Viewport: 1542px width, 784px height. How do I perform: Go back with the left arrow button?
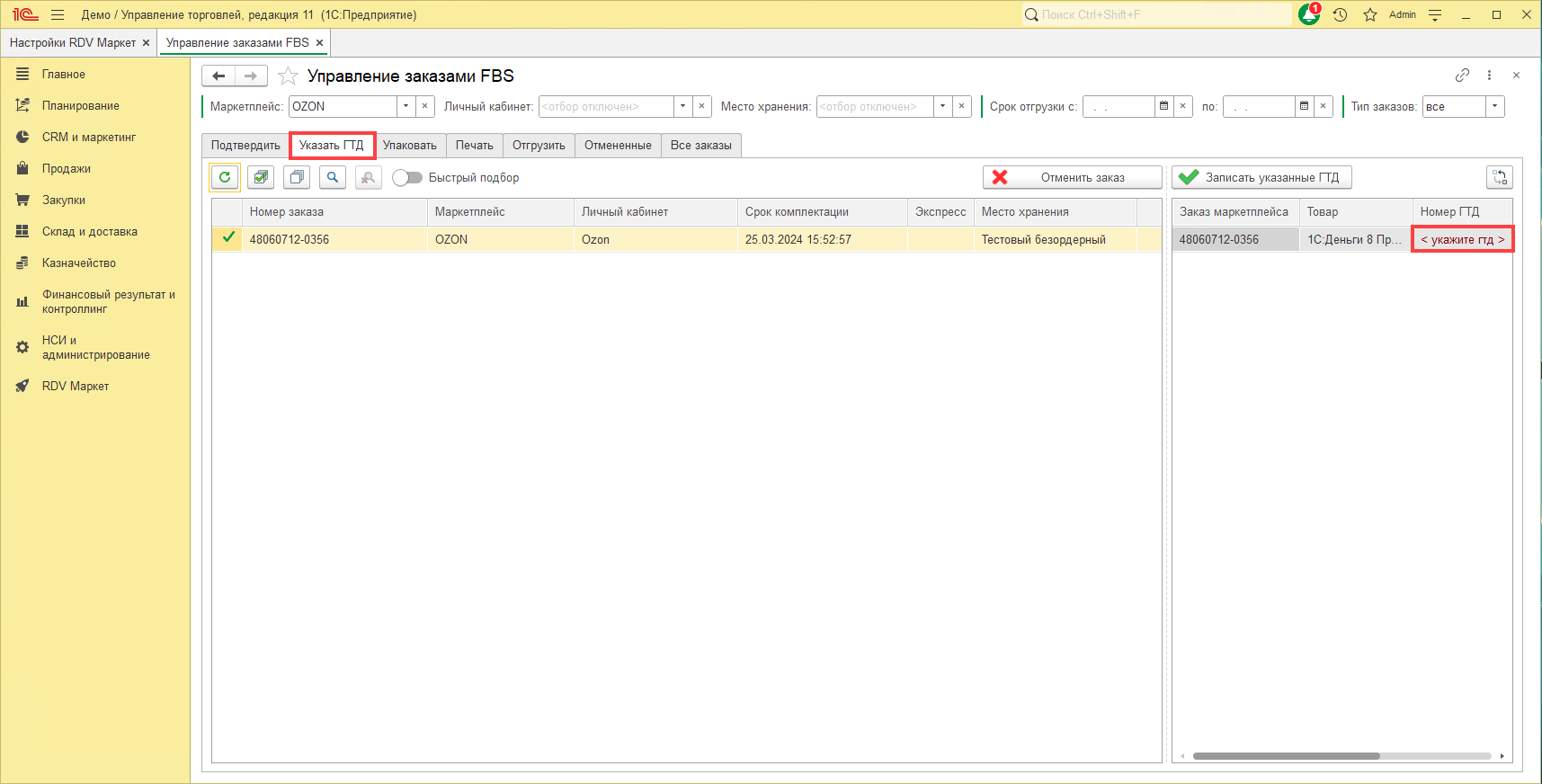[x=218, y=76]
